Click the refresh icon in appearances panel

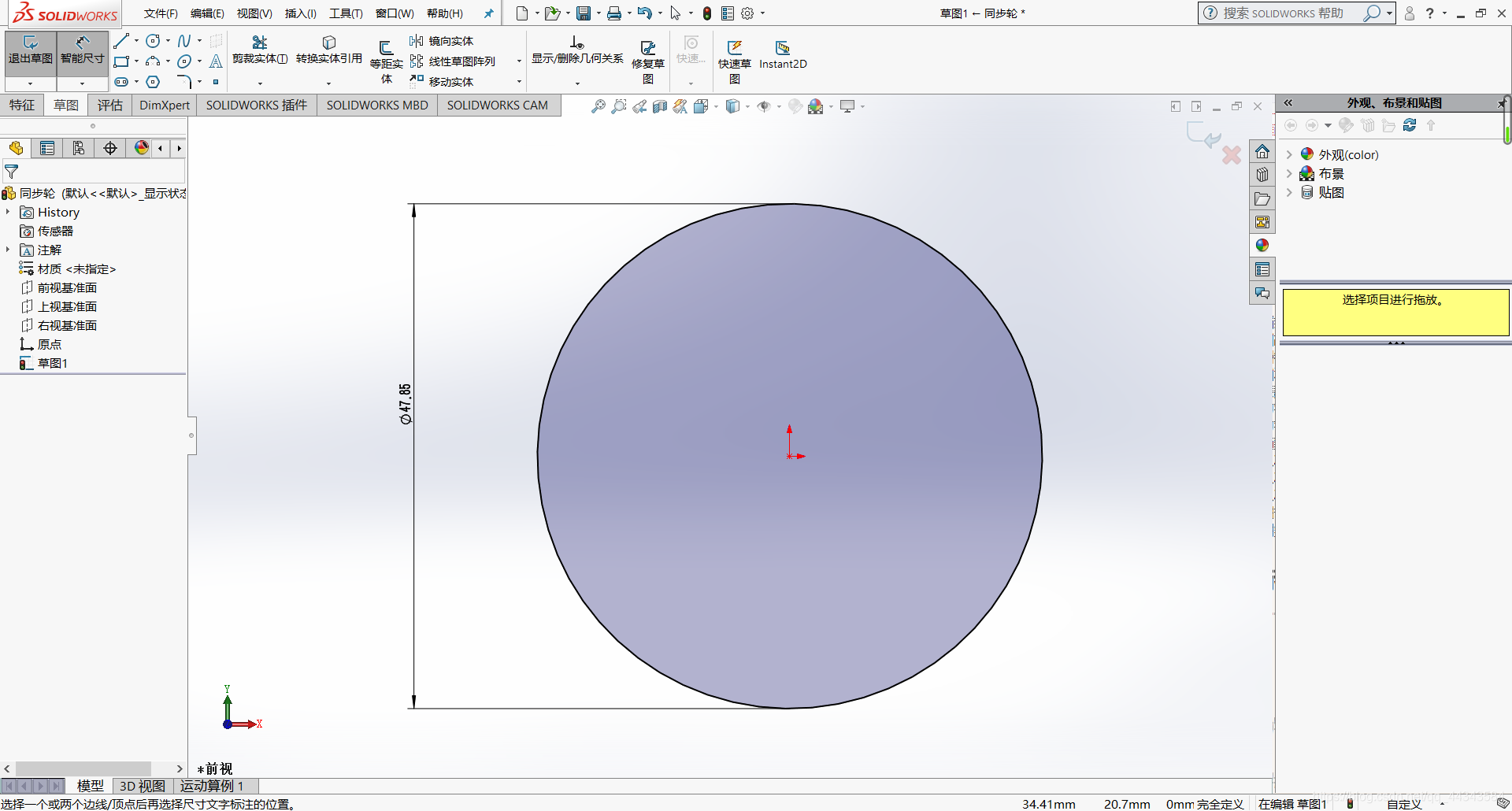click(x=1410, y=125)
